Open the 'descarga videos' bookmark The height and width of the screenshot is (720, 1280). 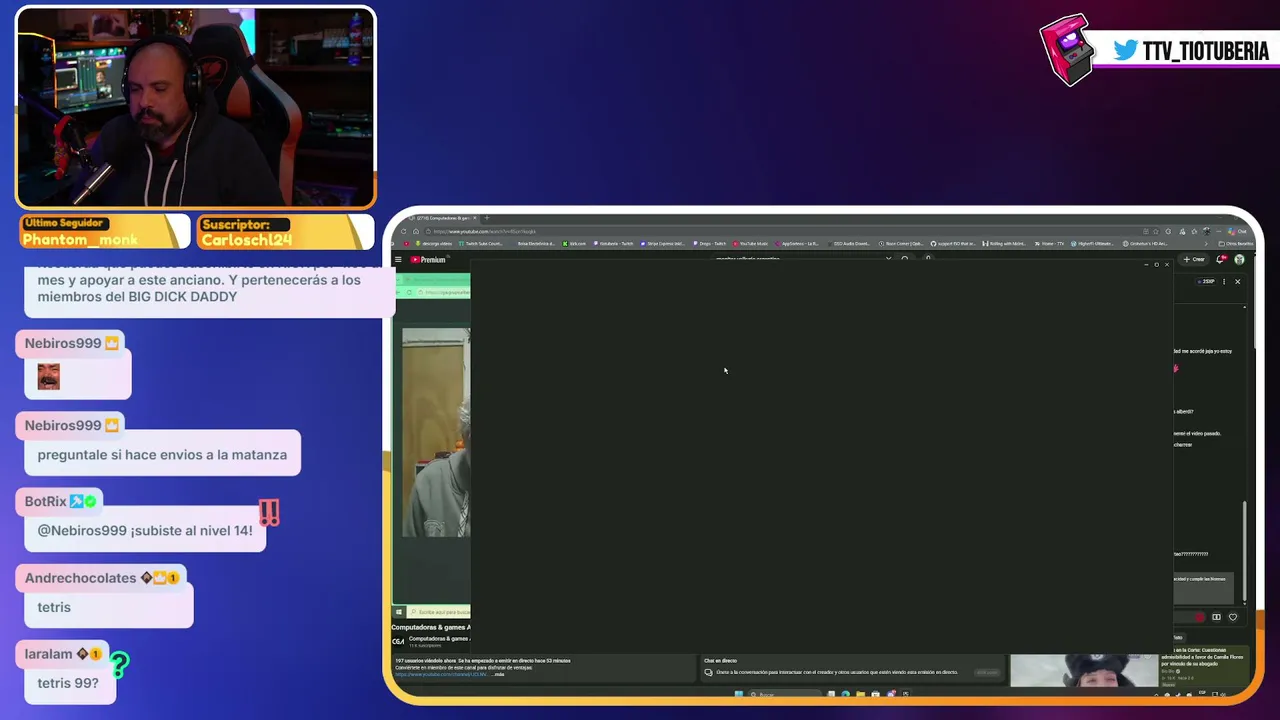pyautogui.click(x=434, y=243)
